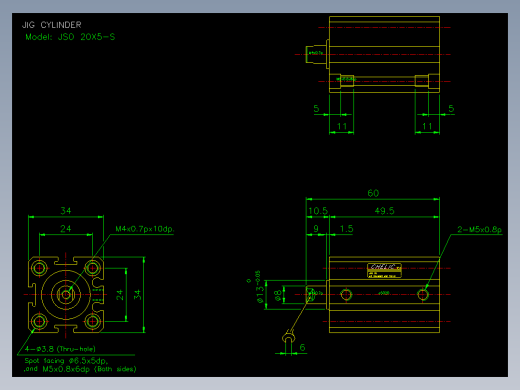Click the "6" wrench flat dimension
The width and height of the screenshot is (520, 390).
click(x=302, y=348)
